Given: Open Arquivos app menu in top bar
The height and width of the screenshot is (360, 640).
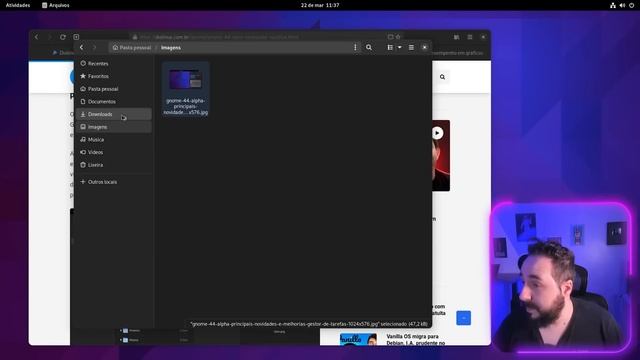Looking at the screenshot, I should point(56,5).
